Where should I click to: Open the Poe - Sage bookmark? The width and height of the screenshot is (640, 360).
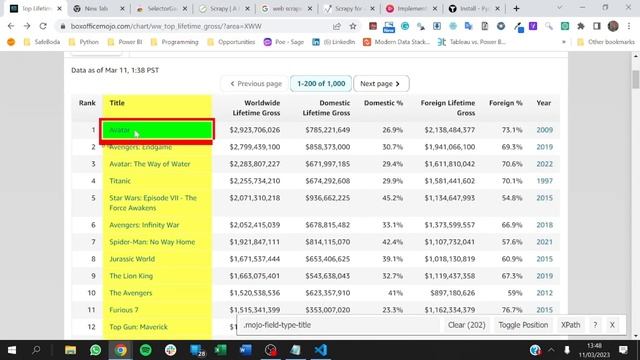pos(284,42)
